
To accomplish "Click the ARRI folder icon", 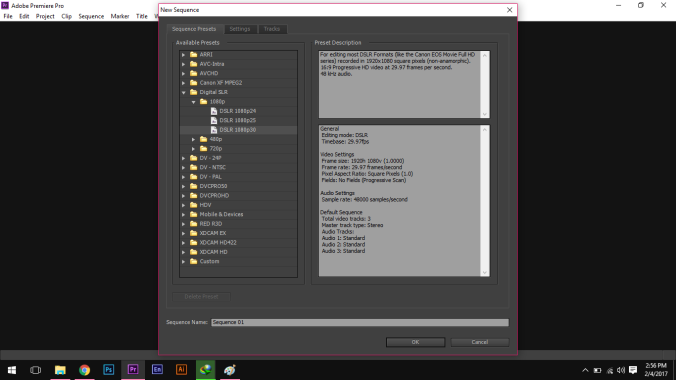I will 194,54.
